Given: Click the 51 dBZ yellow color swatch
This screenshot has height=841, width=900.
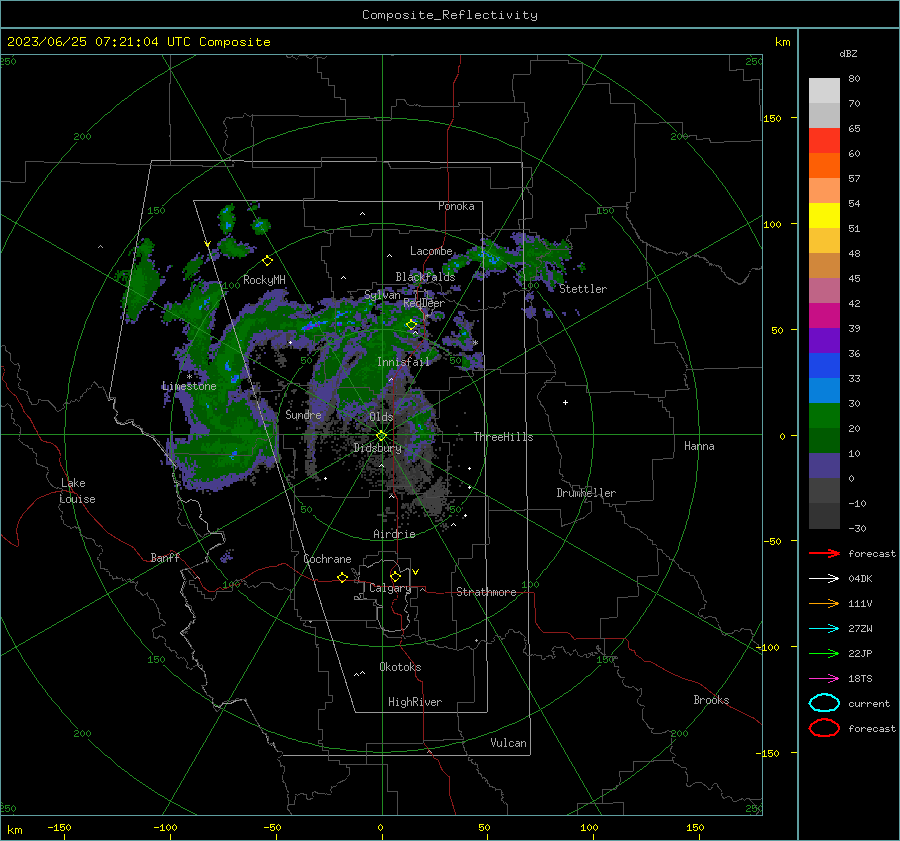Looking at the screenshot, I should 824,216.
